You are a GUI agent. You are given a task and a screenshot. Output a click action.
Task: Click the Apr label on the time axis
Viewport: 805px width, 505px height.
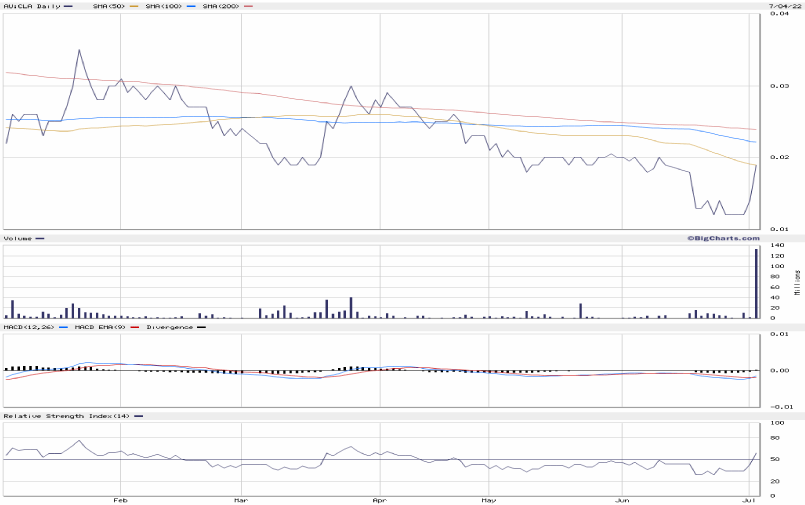(x=378, y=499)
